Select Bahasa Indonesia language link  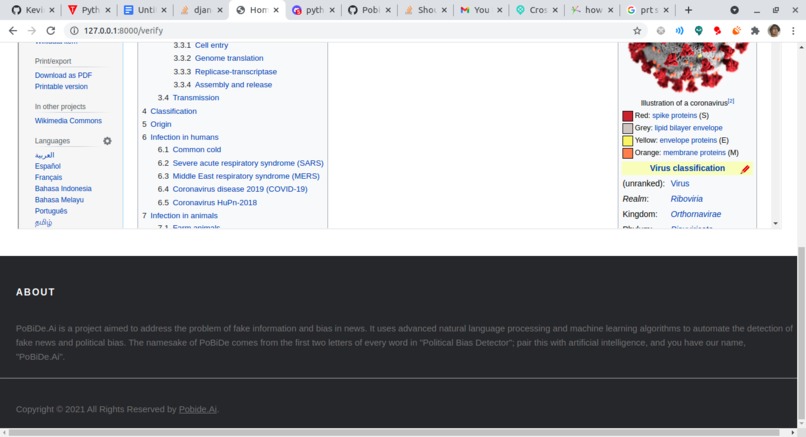(x=63, y=189)
